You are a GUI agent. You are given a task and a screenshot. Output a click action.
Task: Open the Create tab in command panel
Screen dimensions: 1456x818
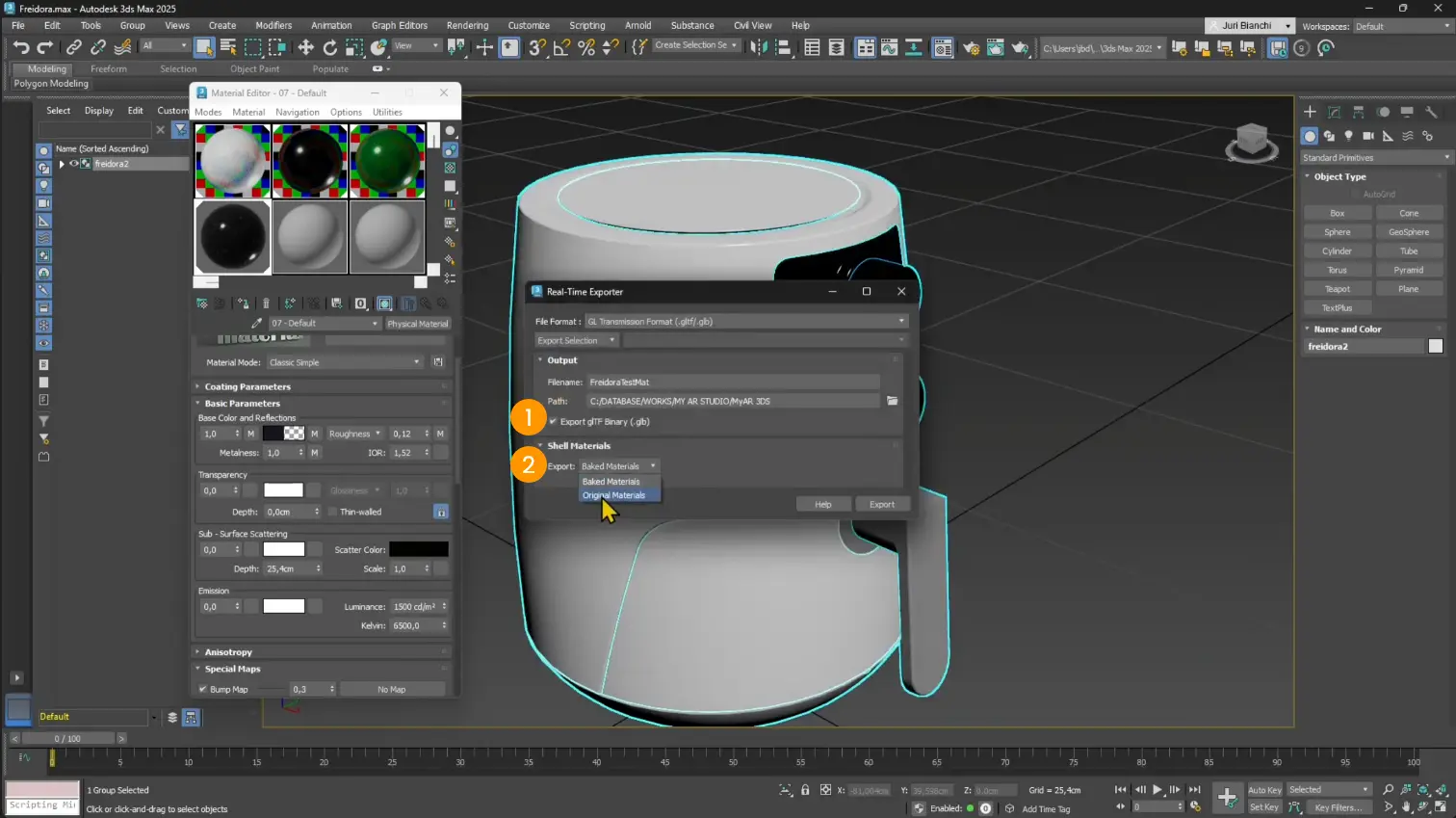(1310, 112)
